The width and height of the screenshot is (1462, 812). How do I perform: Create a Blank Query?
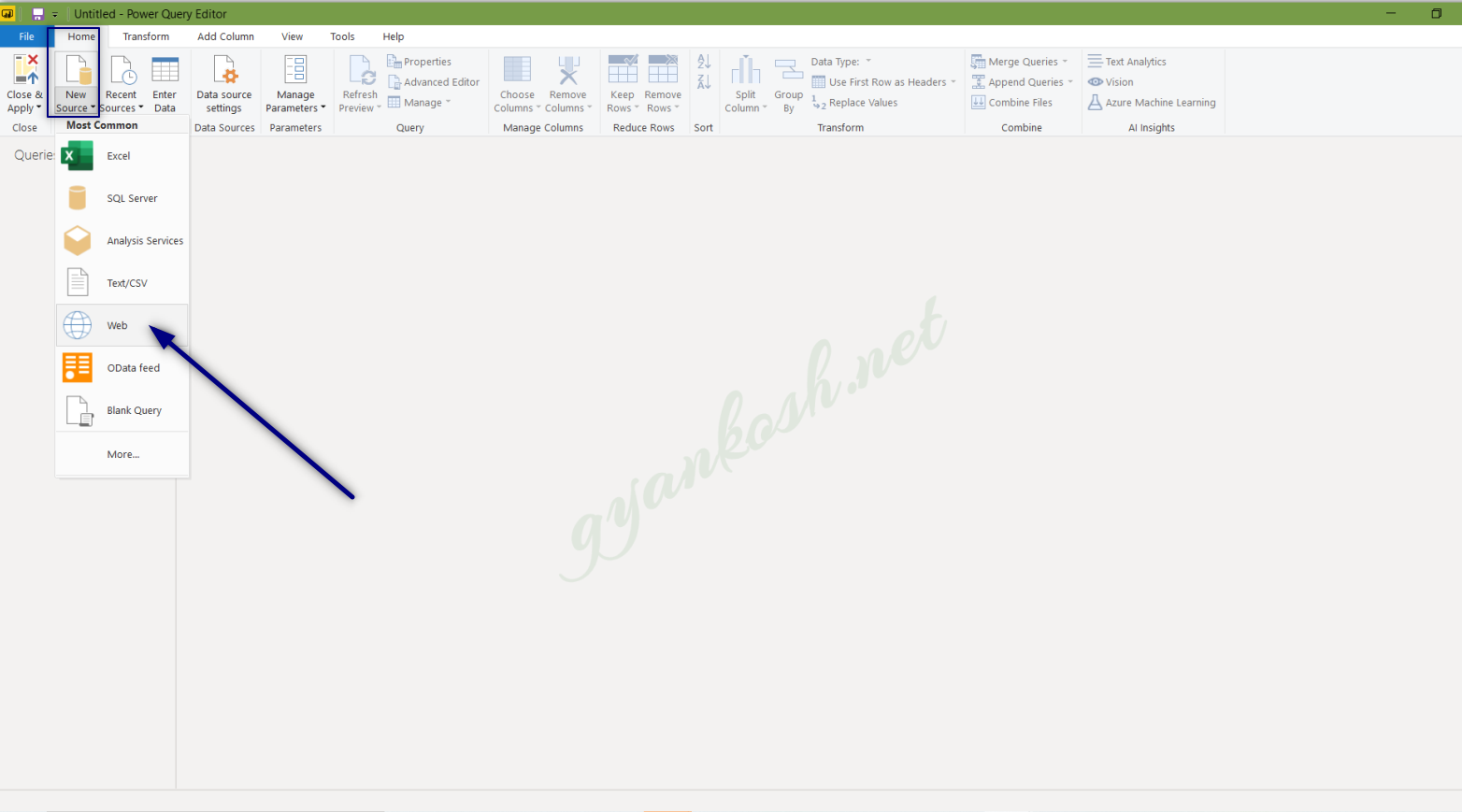(x=122, y=410)
